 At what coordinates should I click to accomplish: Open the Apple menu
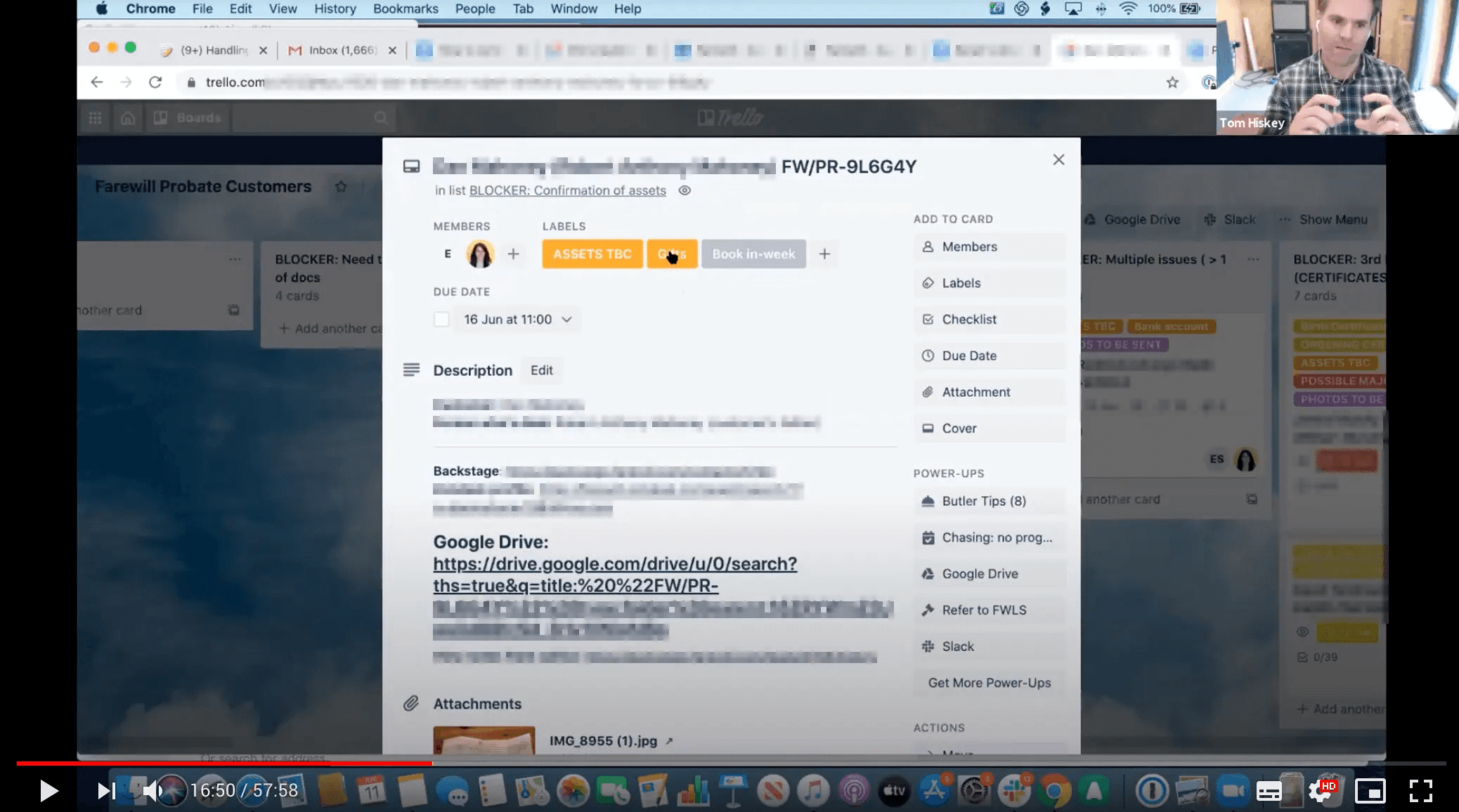(102, 9)
